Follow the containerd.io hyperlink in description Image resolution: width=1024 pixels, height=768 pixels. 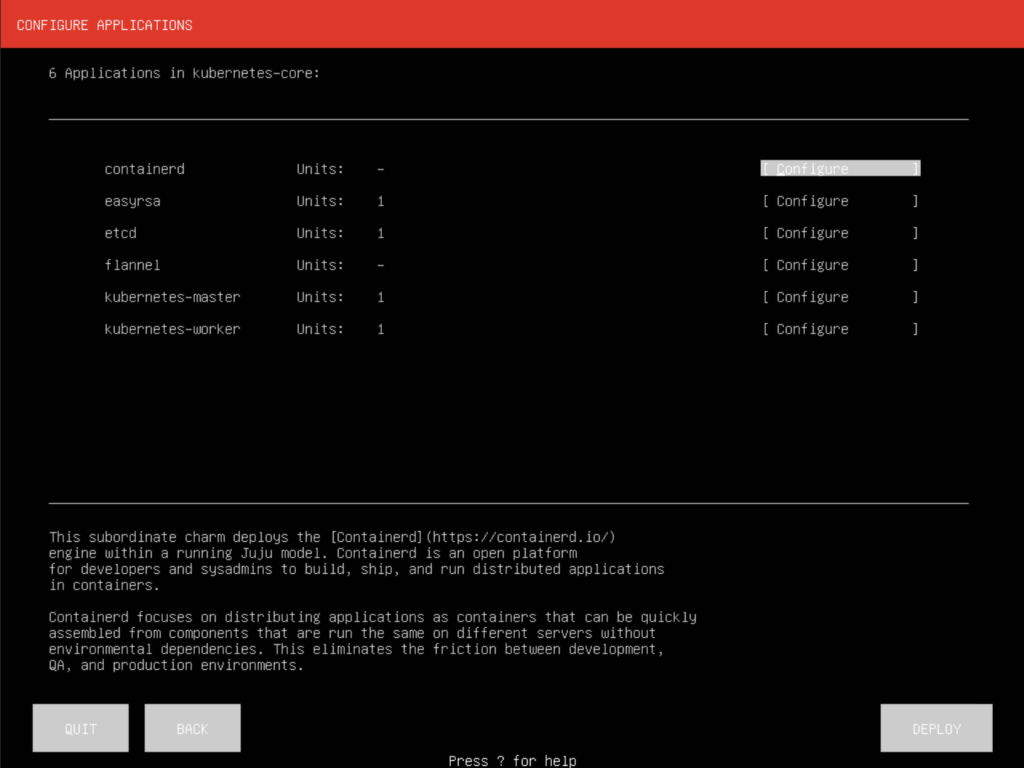pos(525,536)
